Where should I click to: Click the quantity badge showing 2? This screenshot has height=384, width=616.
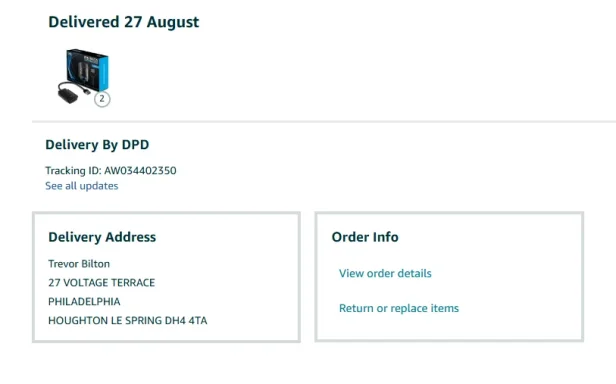102,99
